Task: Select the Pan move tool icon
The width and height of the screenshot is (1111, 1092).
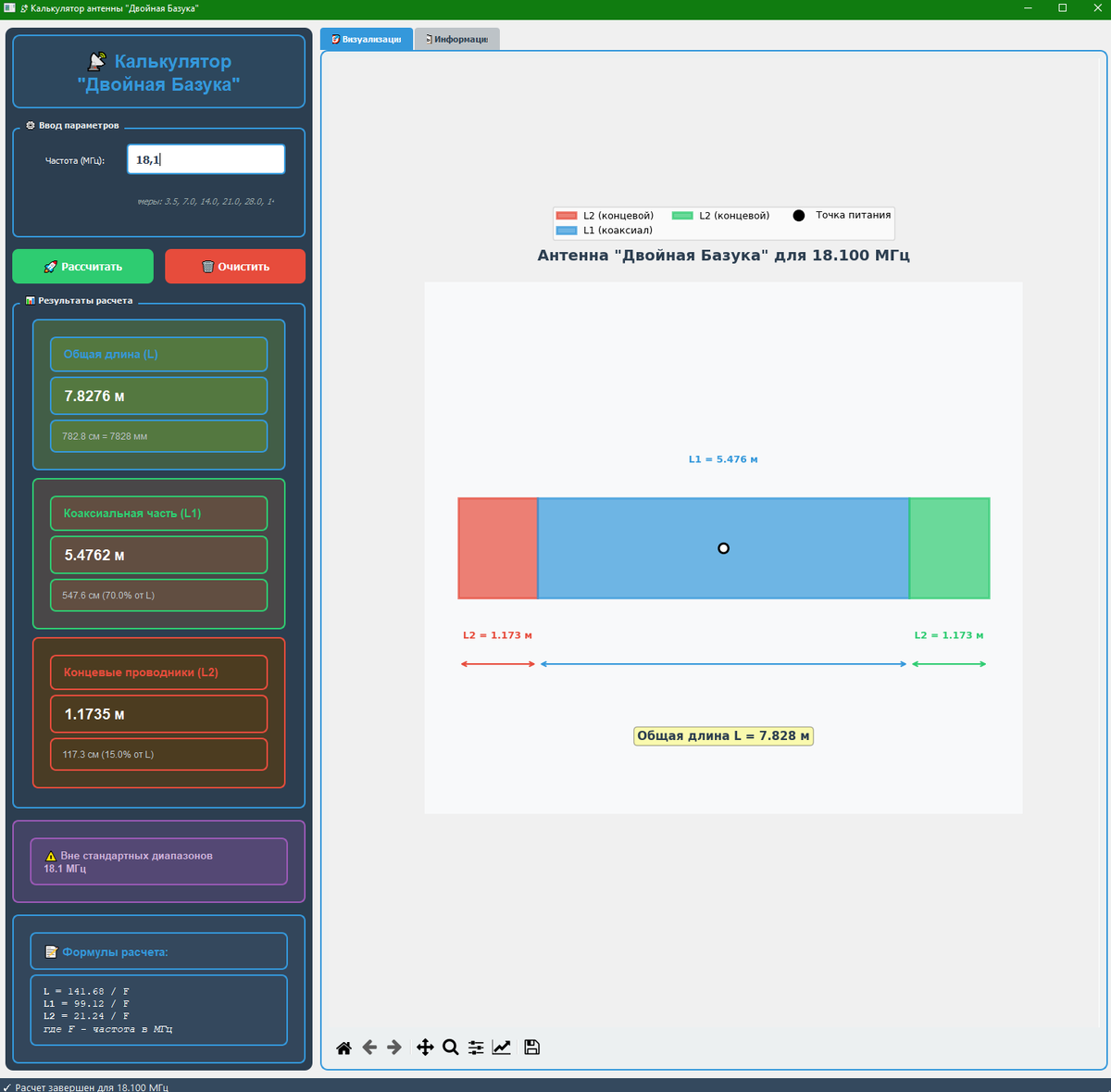Action: click(425, 1048)
